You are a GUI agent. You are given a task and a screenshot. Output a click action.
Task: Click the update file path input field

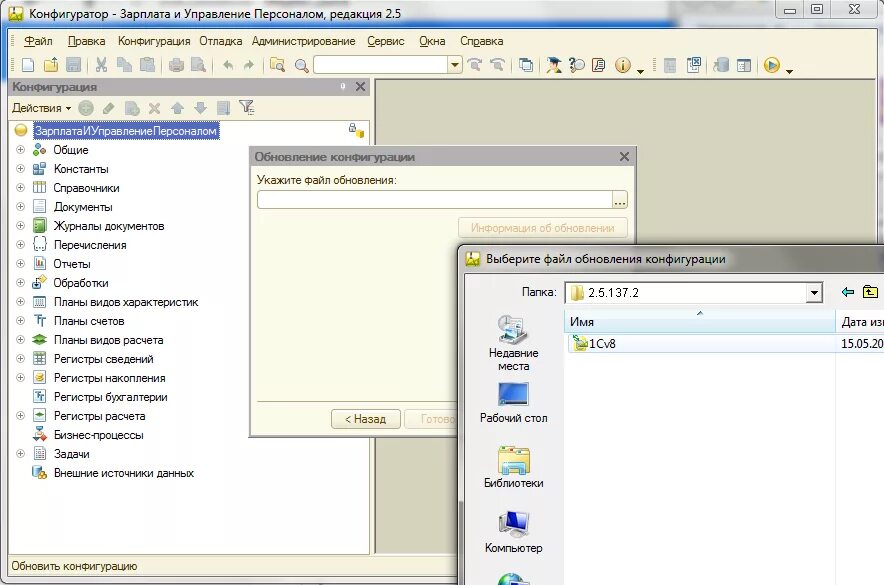point(435,200)
